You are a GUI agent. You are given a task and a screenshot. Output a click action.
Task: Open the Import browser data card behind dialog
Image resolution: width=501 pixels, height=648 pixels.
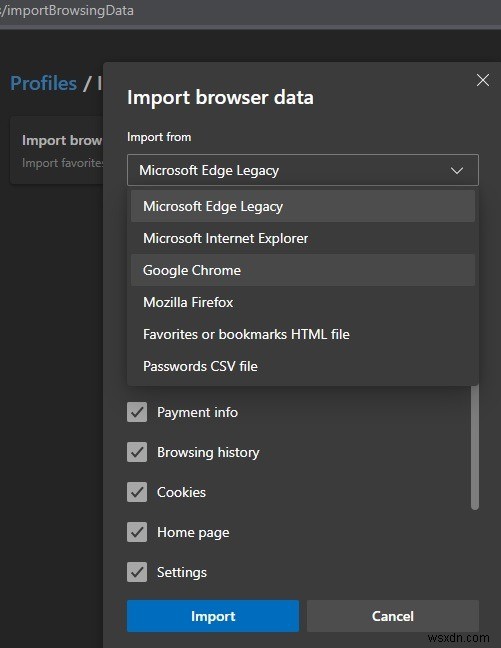tap(57, 151)
